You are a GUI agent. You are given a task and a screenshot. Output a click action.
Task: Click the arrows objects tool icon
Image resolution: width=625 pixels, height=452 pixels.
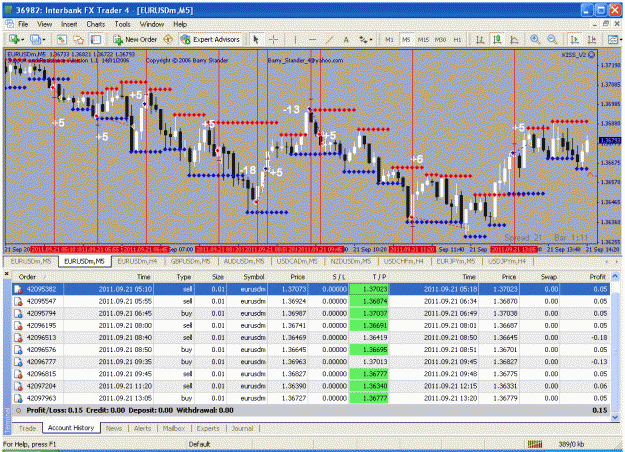coord(362,39)
